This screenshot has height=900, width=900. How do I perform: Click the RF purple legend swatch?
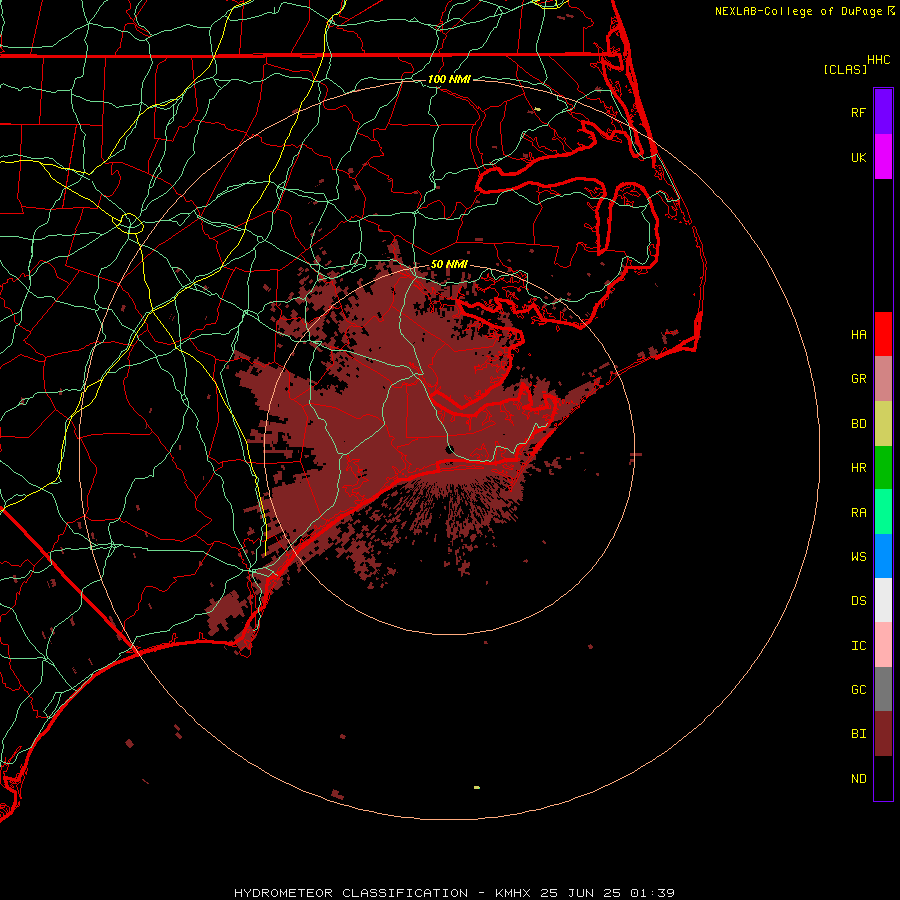coord(883,112)
